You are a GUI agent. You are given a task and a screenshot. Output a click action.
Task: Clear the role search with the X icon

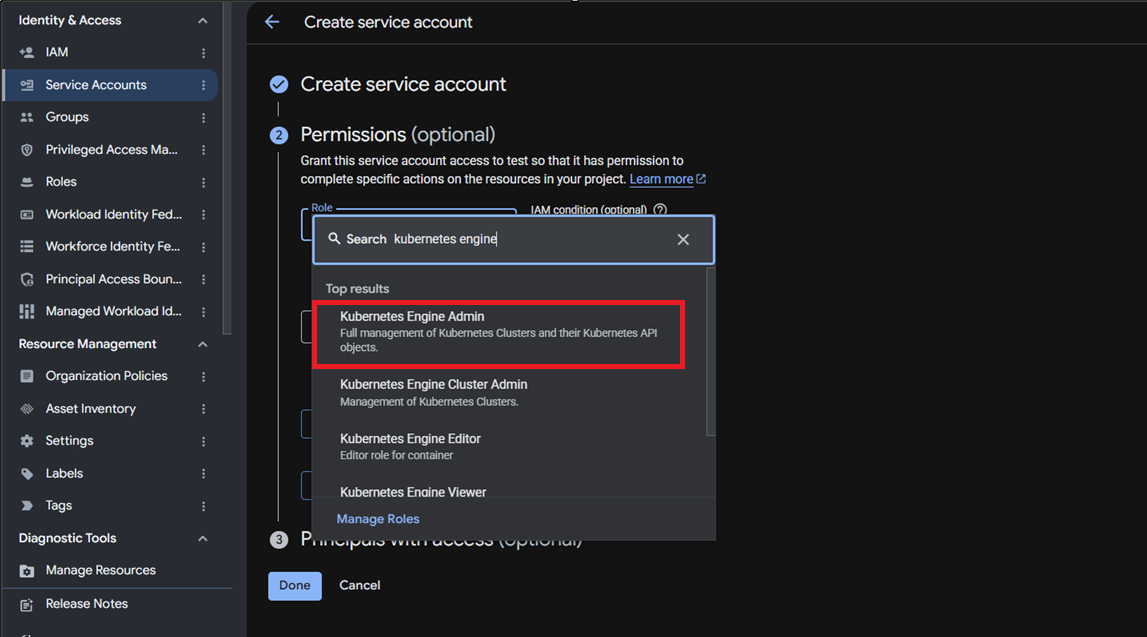tap(683, 239)
